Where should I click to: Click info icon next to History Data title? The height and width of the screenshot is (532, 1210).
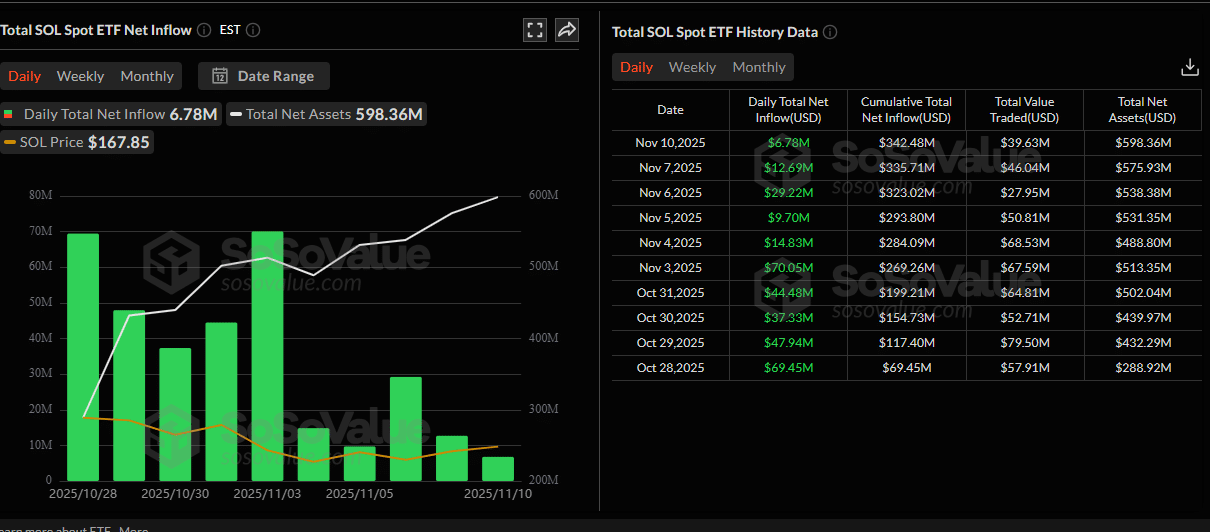pyautogui.click(x=830, y=32)
